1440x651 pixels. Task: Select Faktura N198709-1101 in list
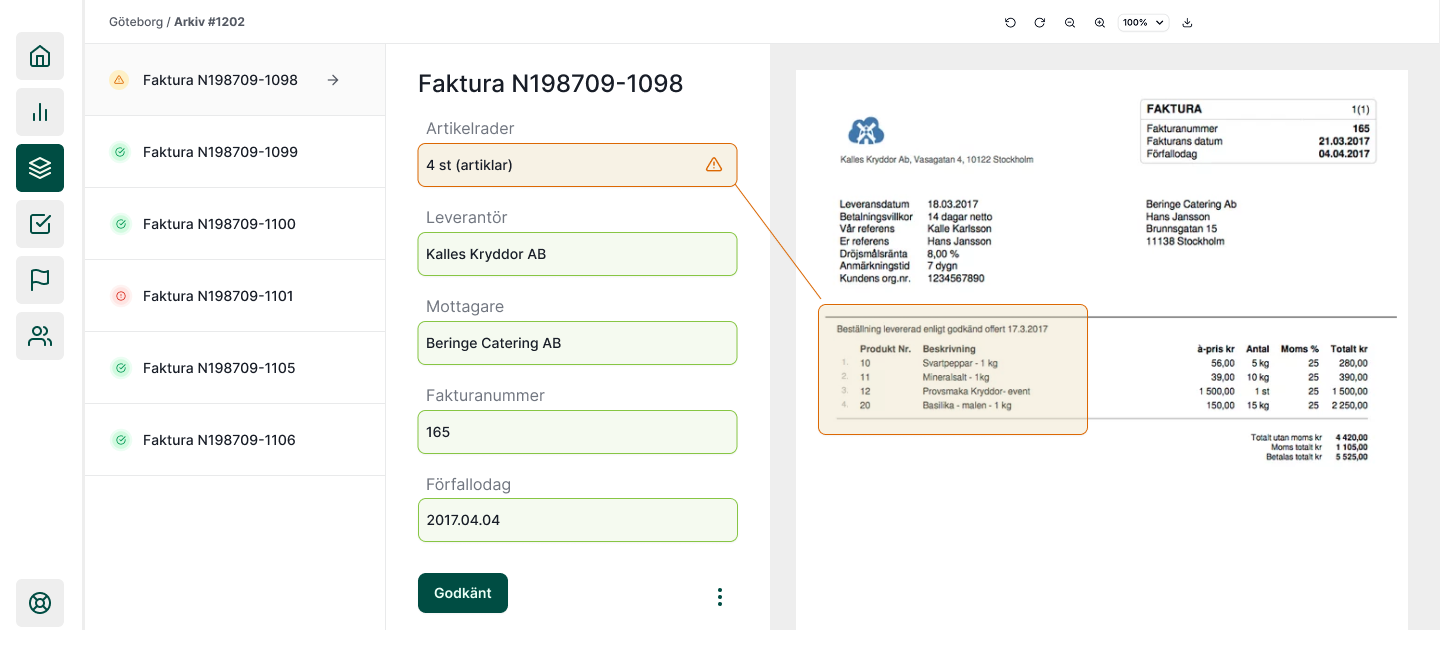[218, 296]
